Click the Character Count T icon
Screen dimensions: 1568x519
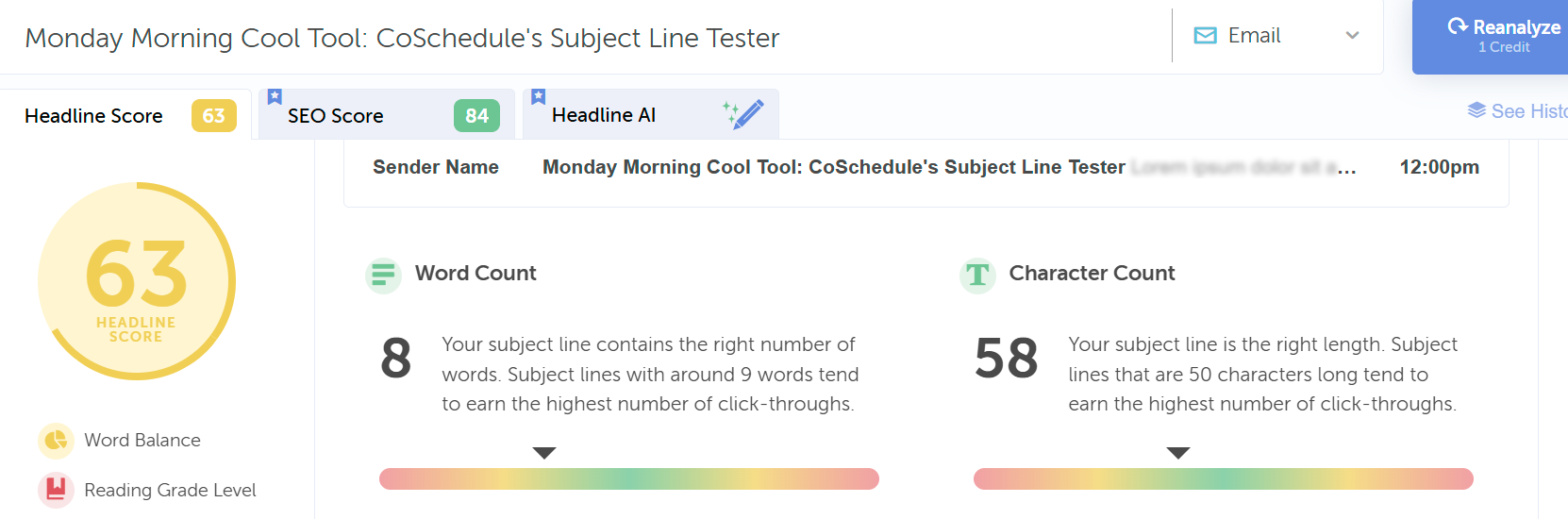(977, 275)
